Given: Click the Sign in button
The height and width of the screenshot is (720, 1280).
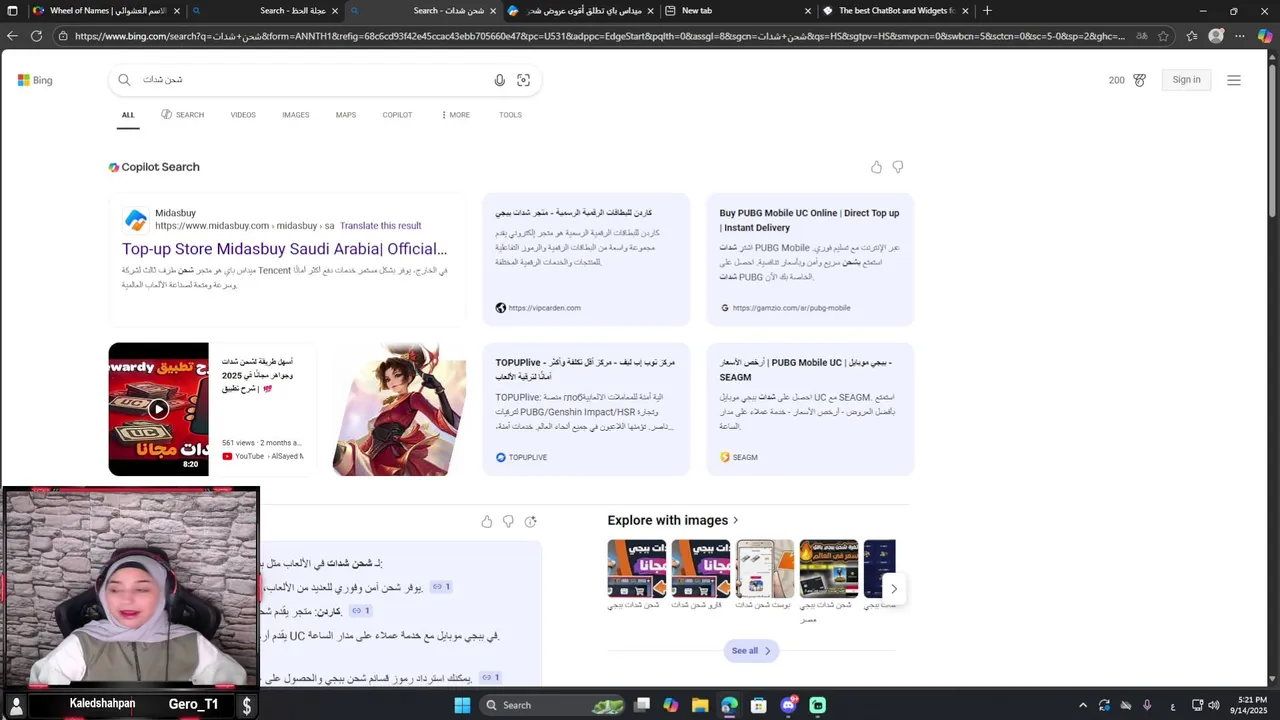Looking at the screenshot, I should 1187,80.
